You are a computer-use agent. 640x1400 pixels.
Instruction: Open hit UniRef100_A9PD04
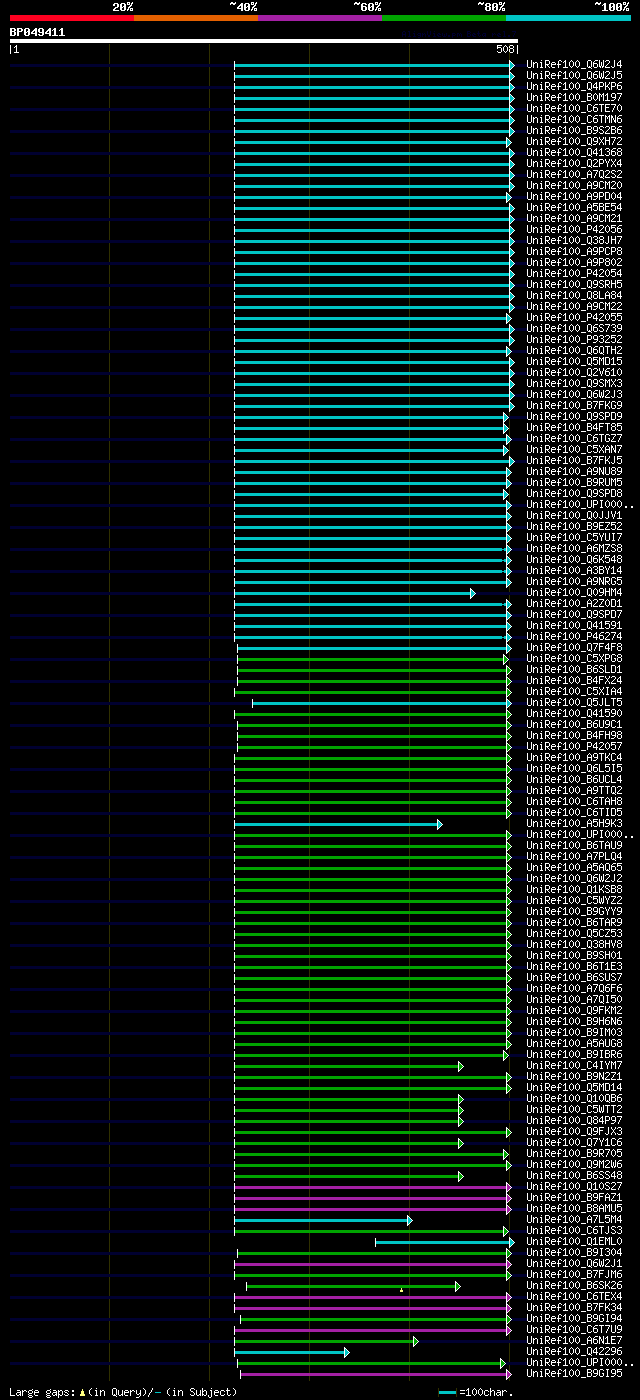pyautogui.click(x=574, y=197)
